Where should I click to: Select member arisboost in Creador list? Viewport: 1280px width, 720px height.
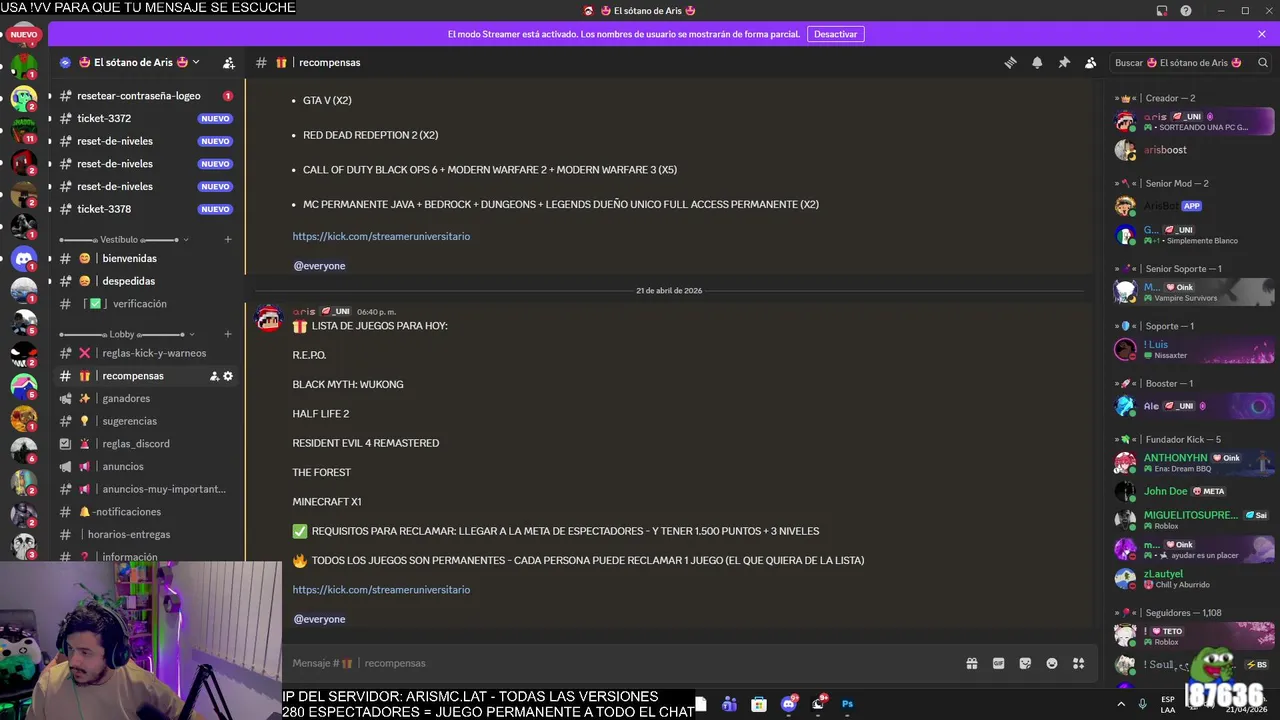[1195, 150]
